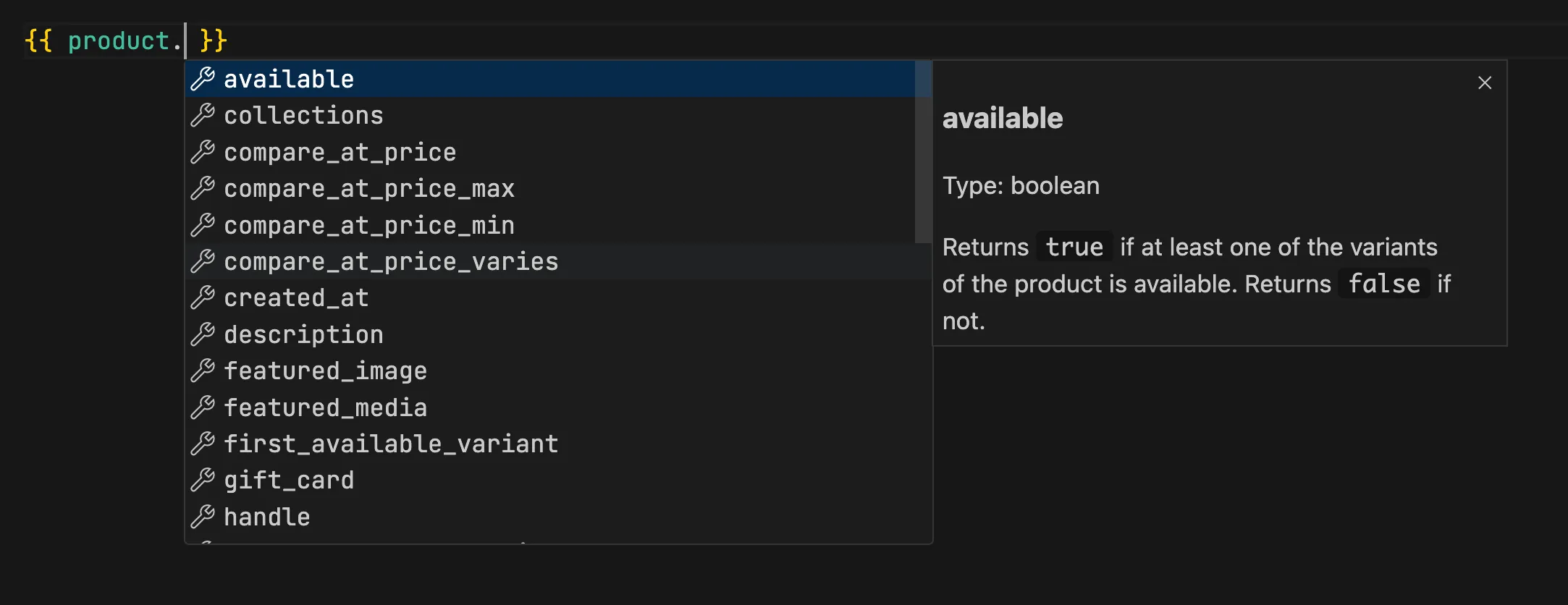Screen dimensions: 1568x605
Task: Click the wrench icon beside created_at
Action: click(203, 298)
